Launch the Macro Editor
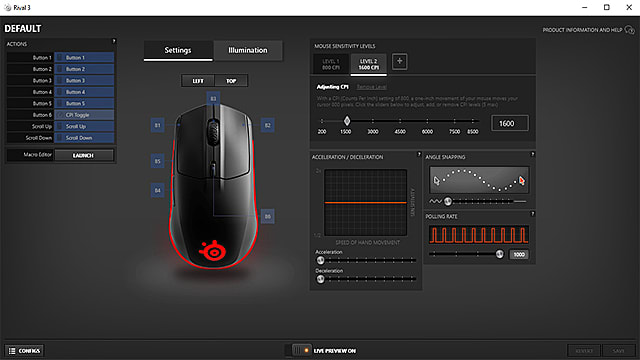 coord(84,155)
